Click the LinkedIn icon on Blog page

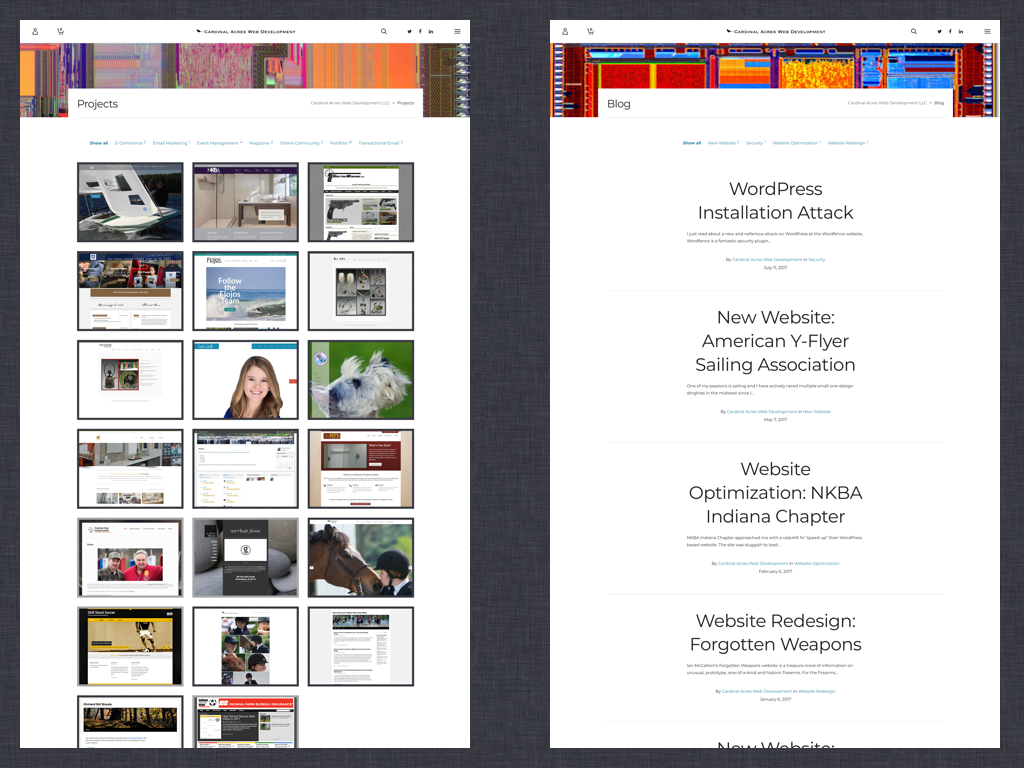tap(961, 31)
